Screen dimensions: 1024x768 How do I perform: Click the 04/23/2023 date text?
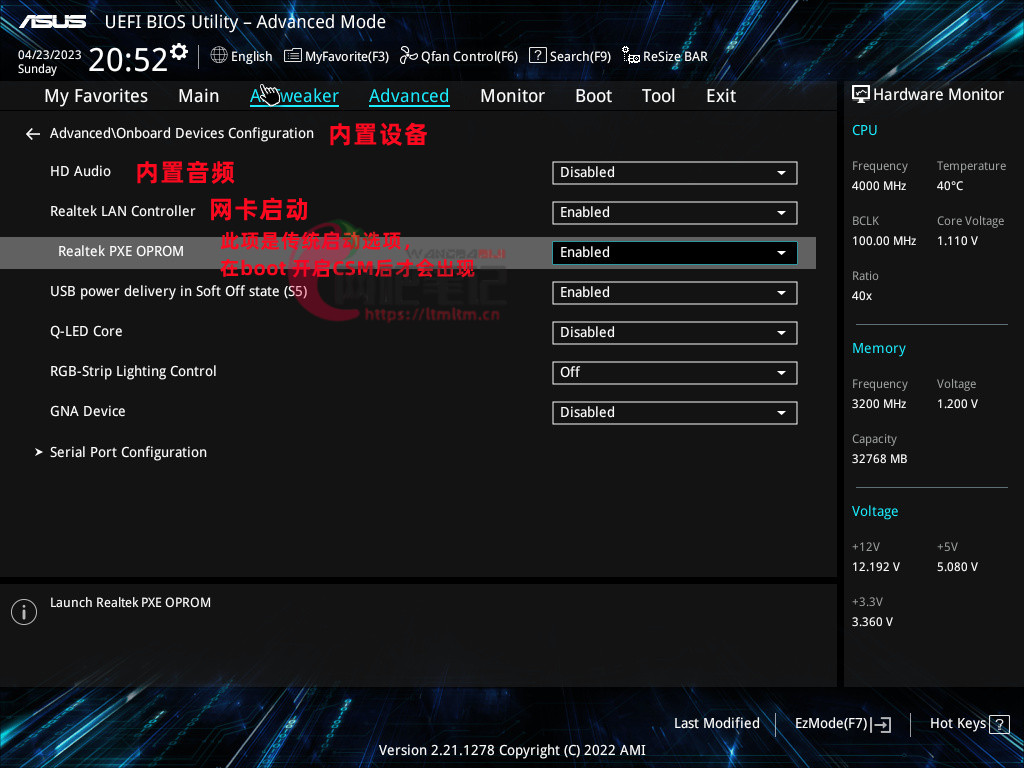(50, 55)
